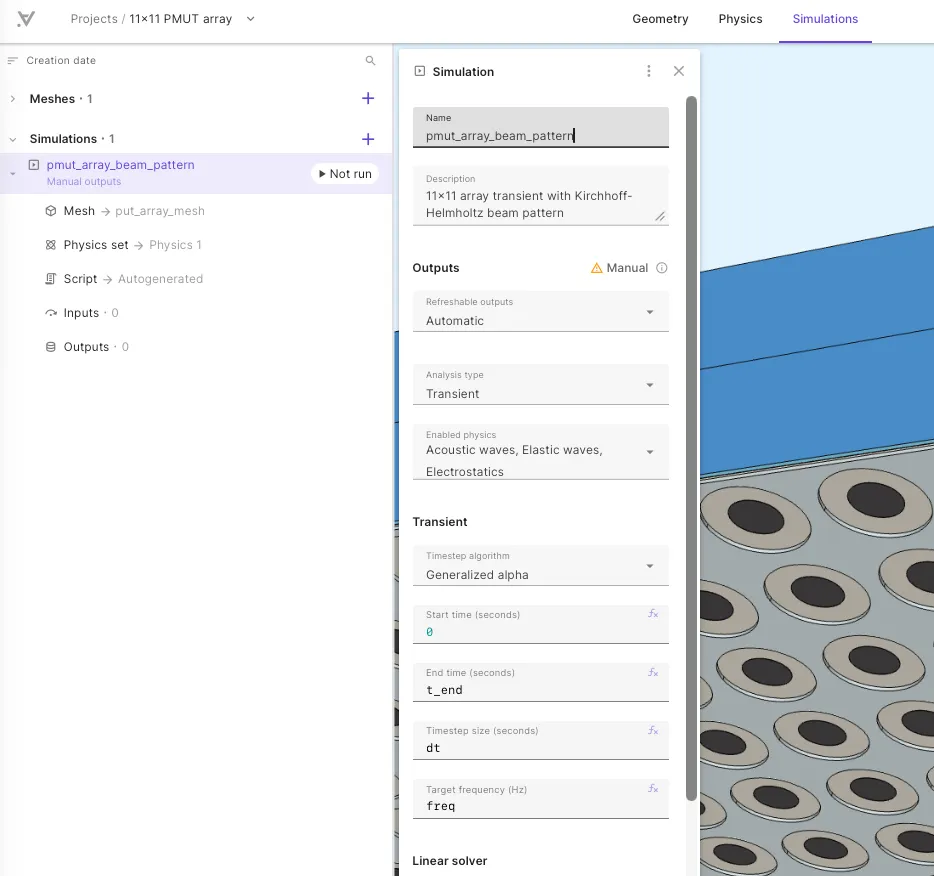Click the End time field with t_end

coord(540,682)
